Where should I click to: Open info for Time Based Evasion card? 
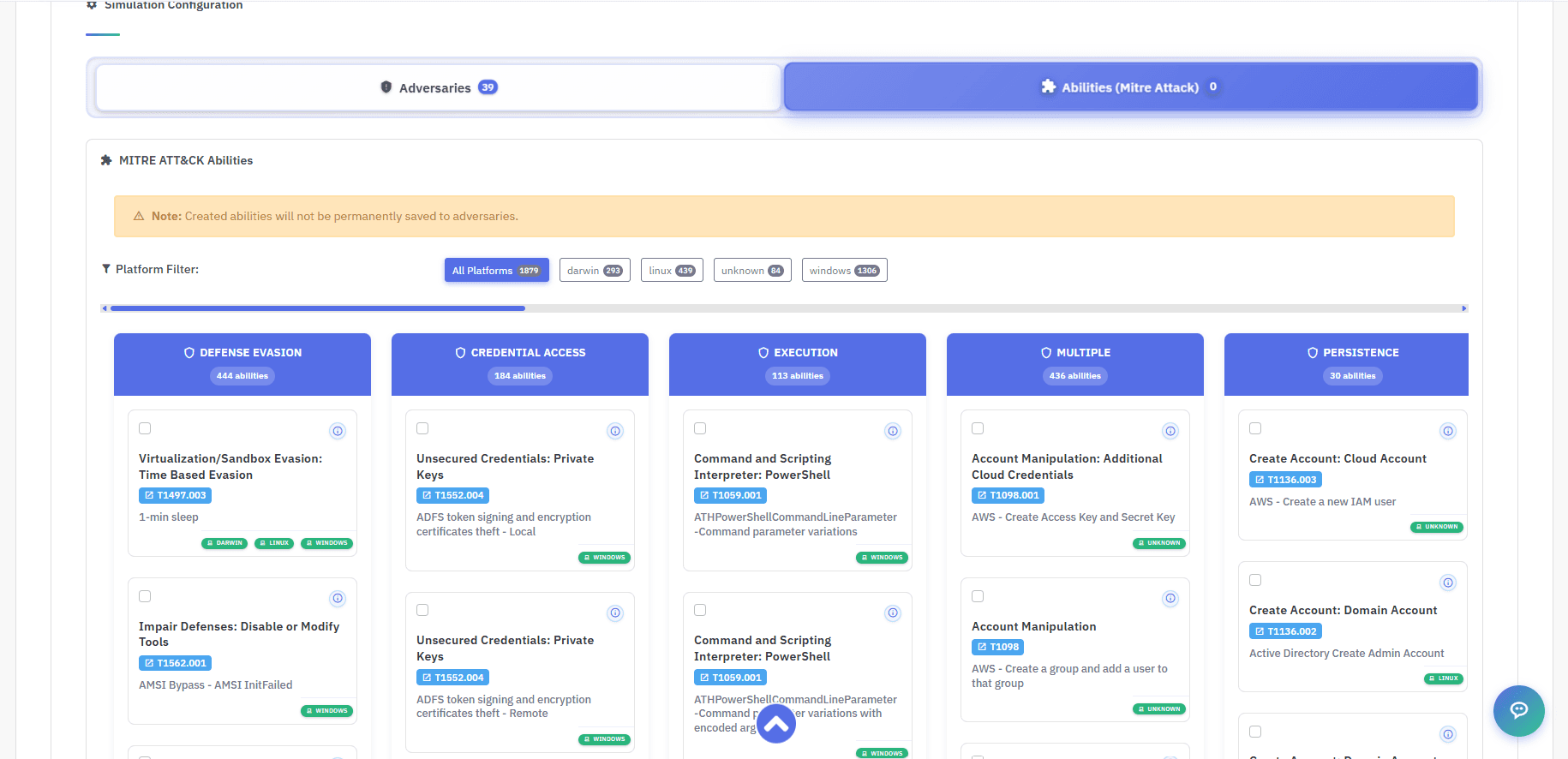(338, 431)
